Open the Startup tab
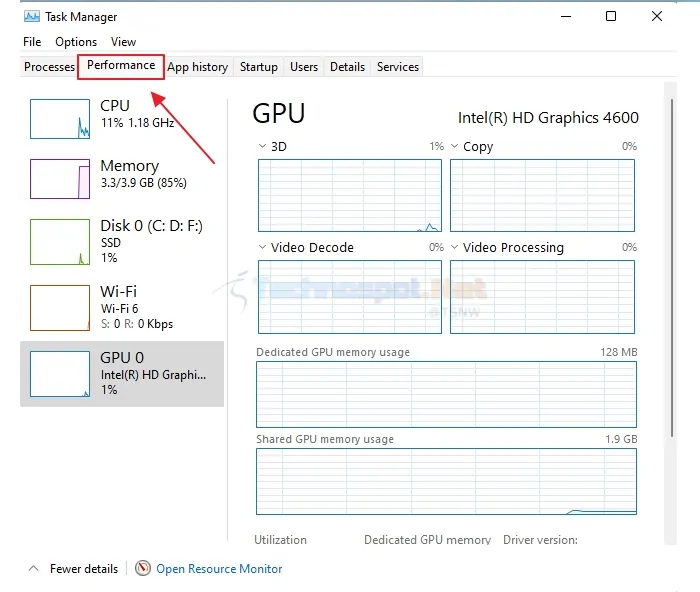Viewport: 700px width, 592px height. click(259, 67)
